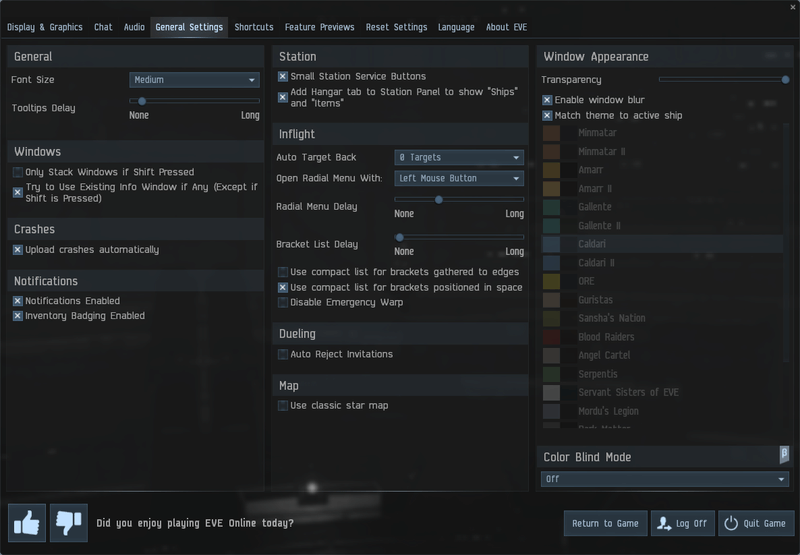Screen dimensions: 800x555
Task: Select the Angel Cartel color theme
Action: coord(662,355)
